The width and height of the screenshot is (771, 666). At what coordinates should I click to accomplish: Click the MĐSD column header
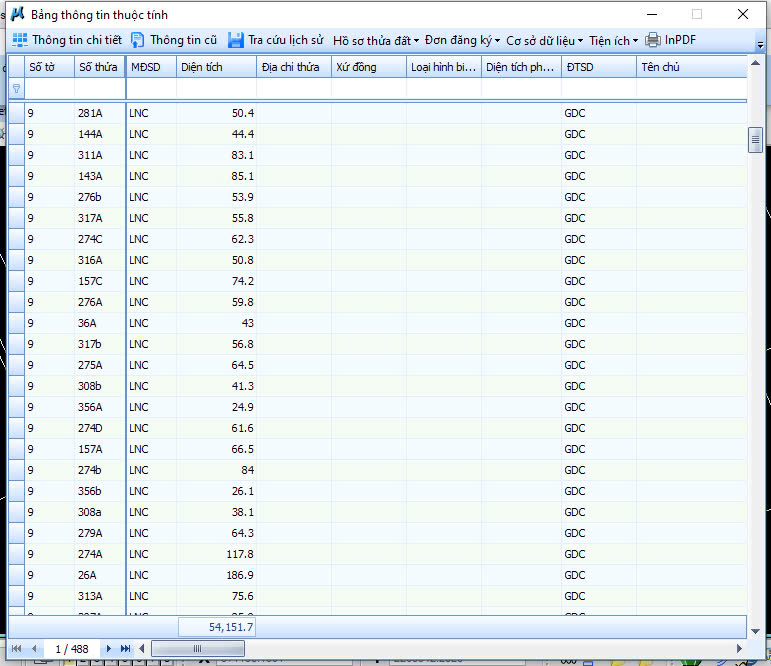[150, 67]
